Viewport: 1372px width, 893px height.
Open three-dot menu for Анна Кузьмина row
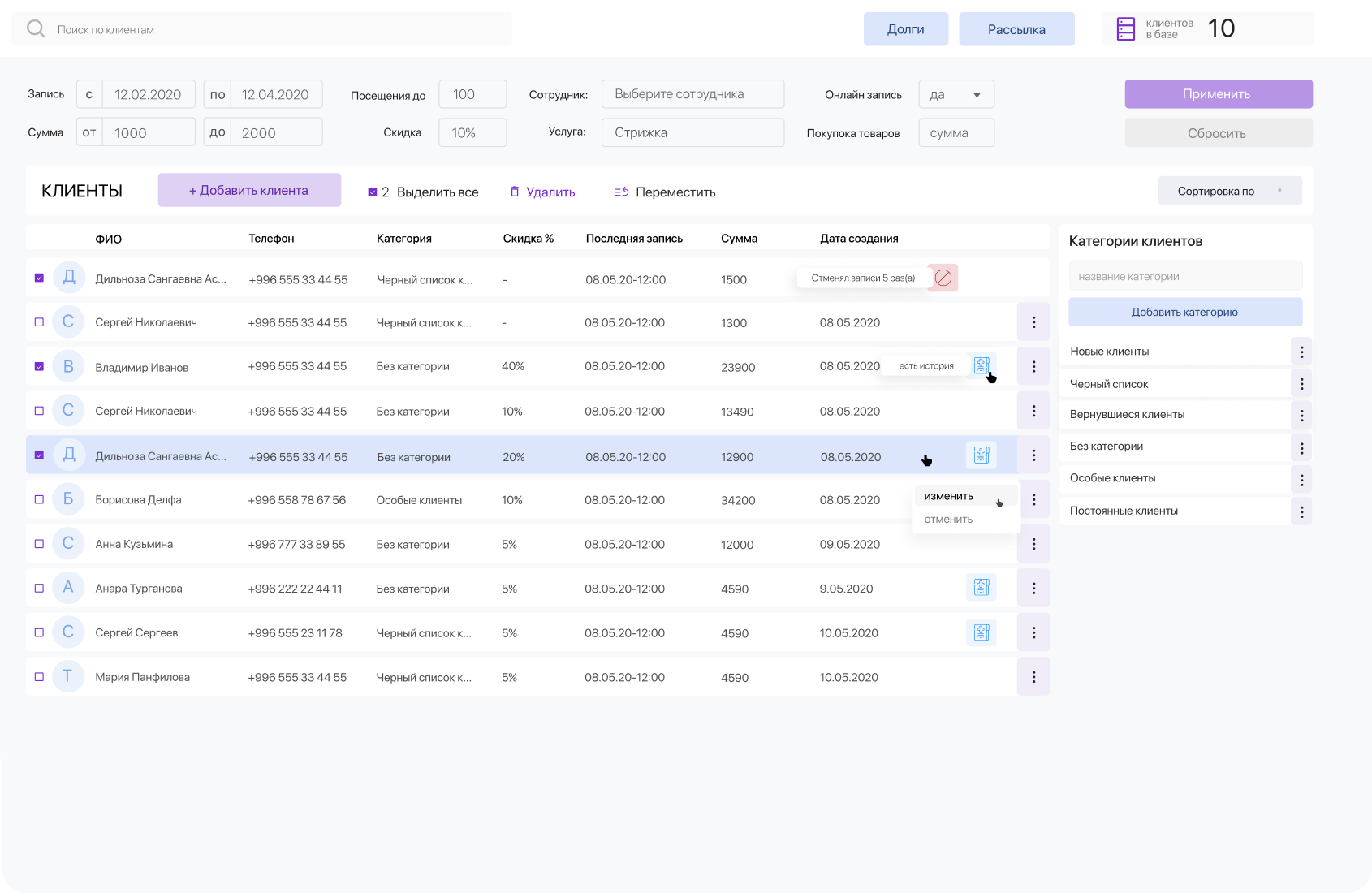[x=1033, y=544]
